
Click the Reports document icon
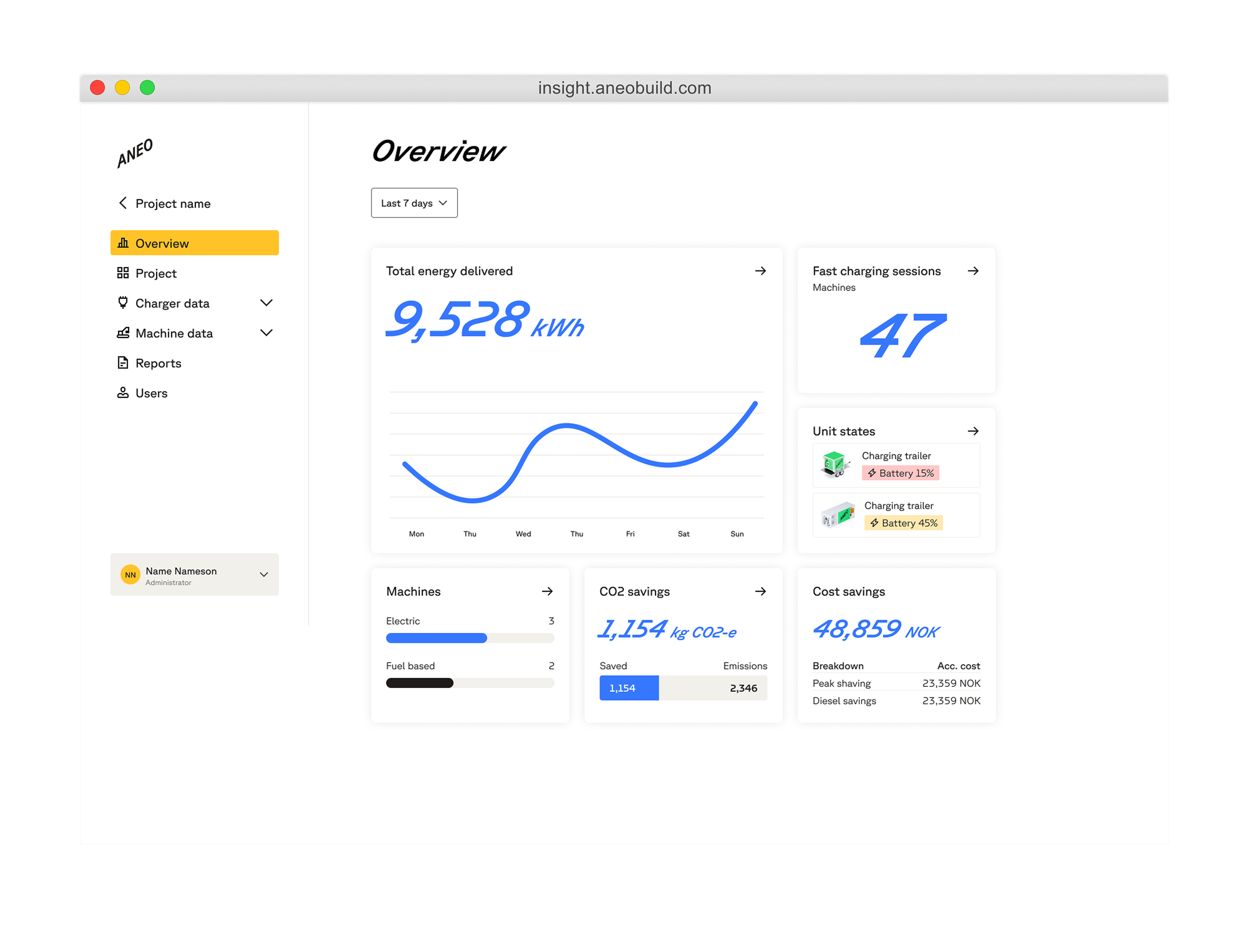122,363
